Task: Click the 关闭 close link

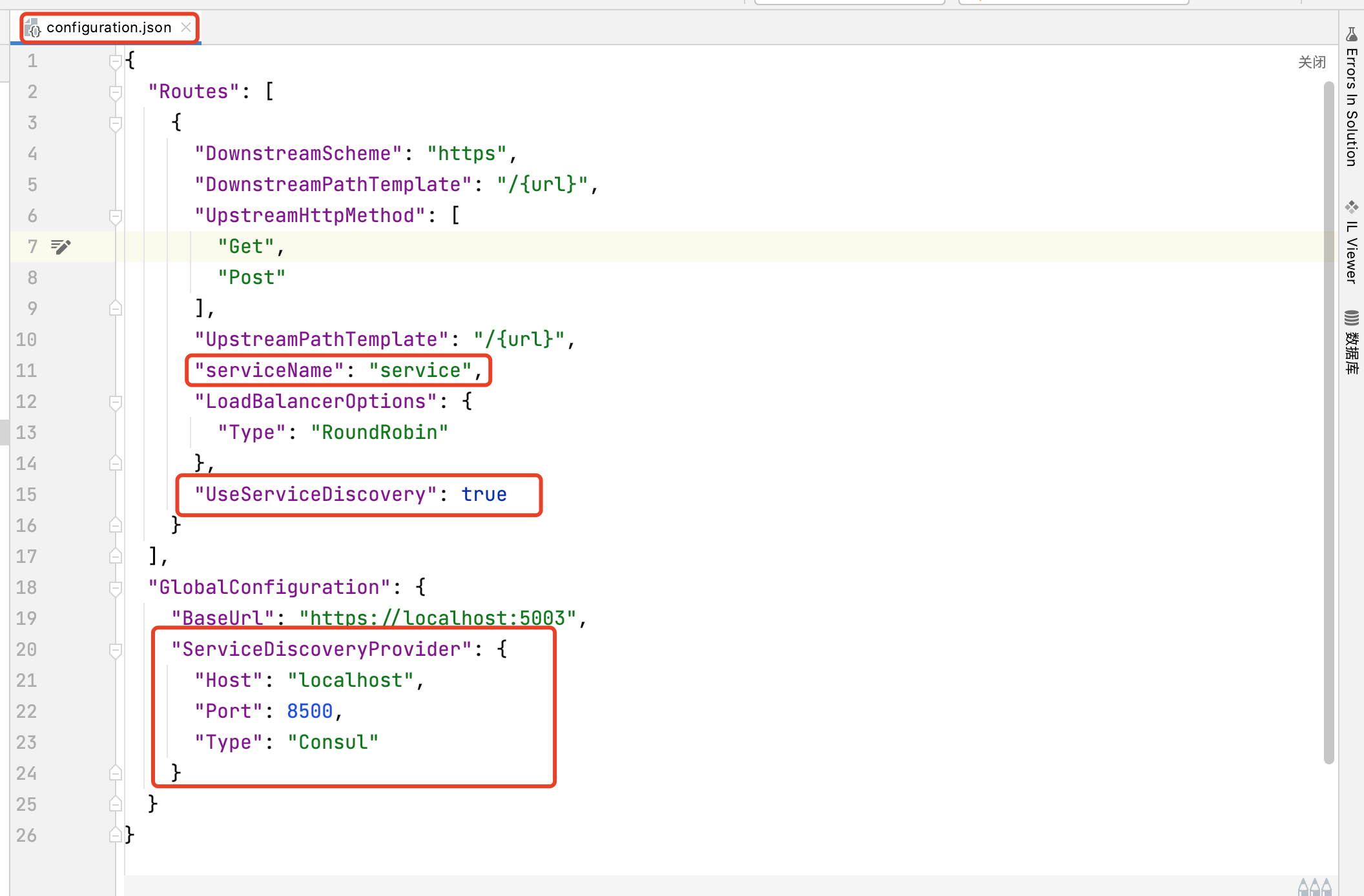Action: tap(1312, 62)
